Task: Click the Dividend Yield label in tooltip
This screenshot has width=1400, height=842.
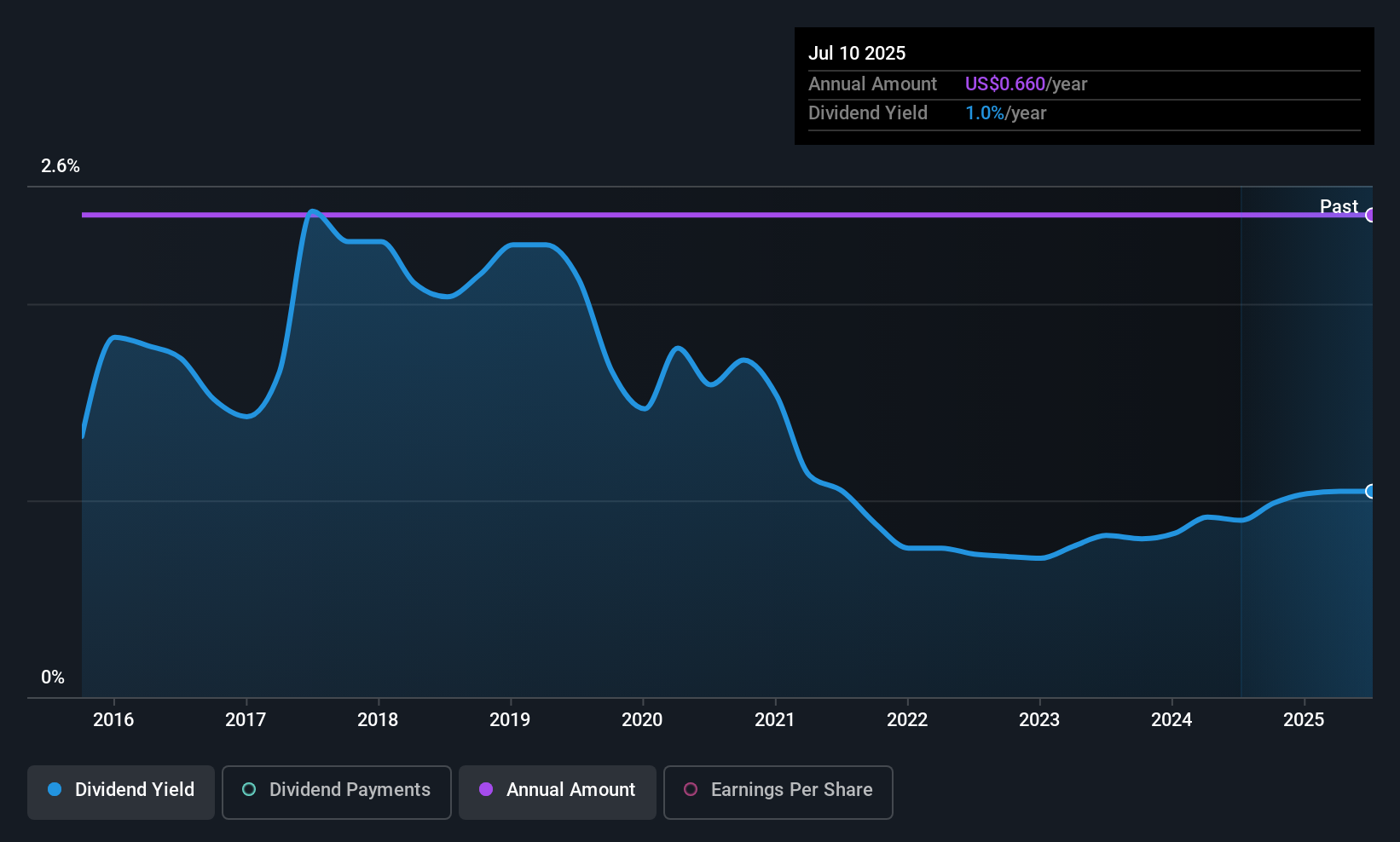Action: point(868,113)
